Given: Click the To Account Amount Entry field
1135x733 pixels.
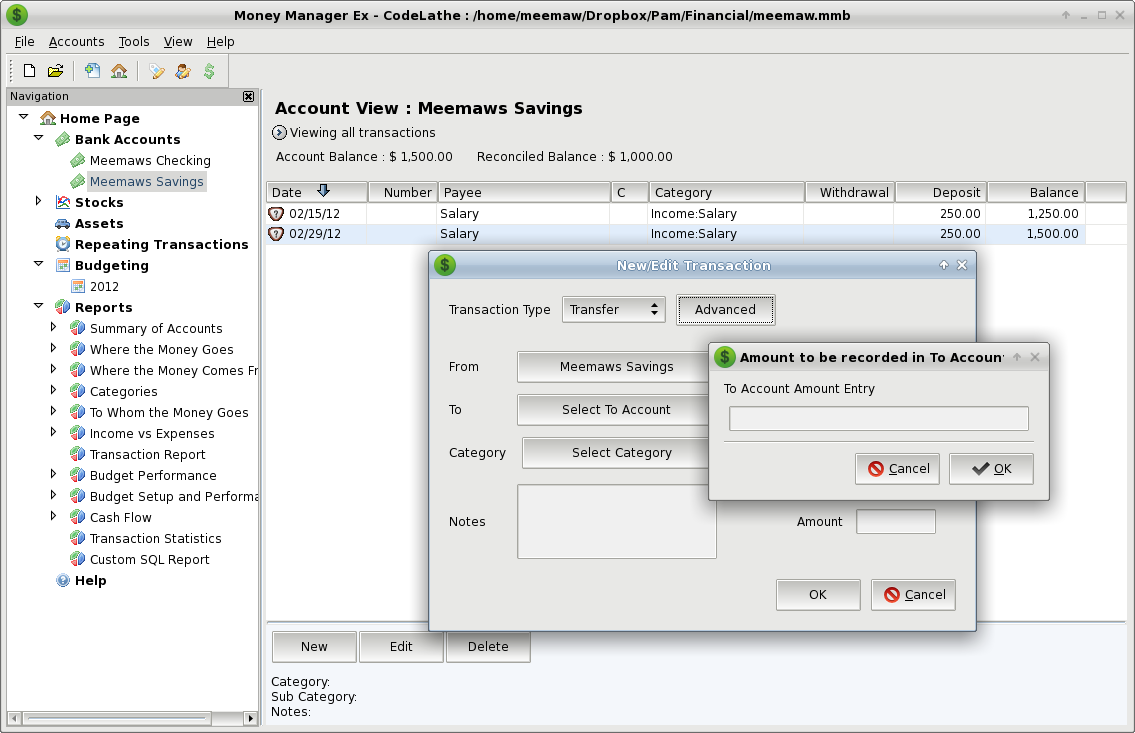Looking at the screenshot, I should click(879, 418).
